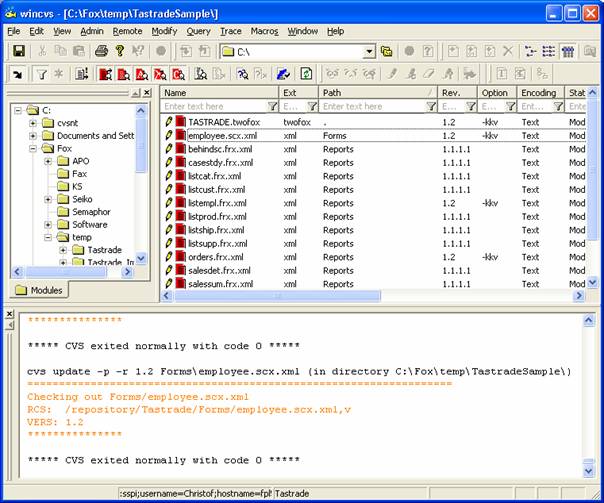Click the green refresh view toolbar icon
The image size is (604, 503).
tap(305, 73)
